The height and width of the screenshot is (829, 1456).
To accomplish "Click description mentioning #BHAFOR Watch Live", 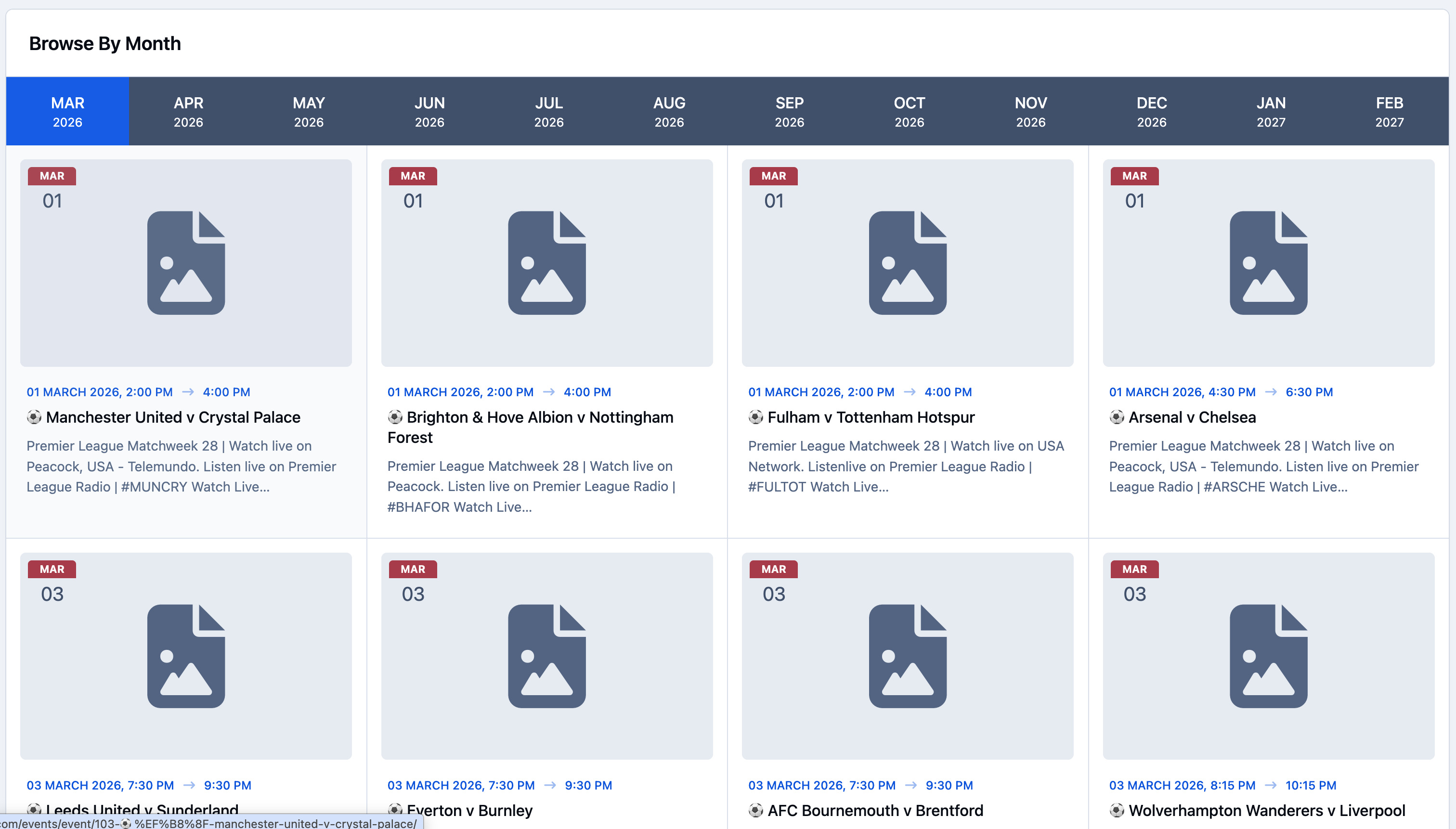I will (x=531, y=487).
